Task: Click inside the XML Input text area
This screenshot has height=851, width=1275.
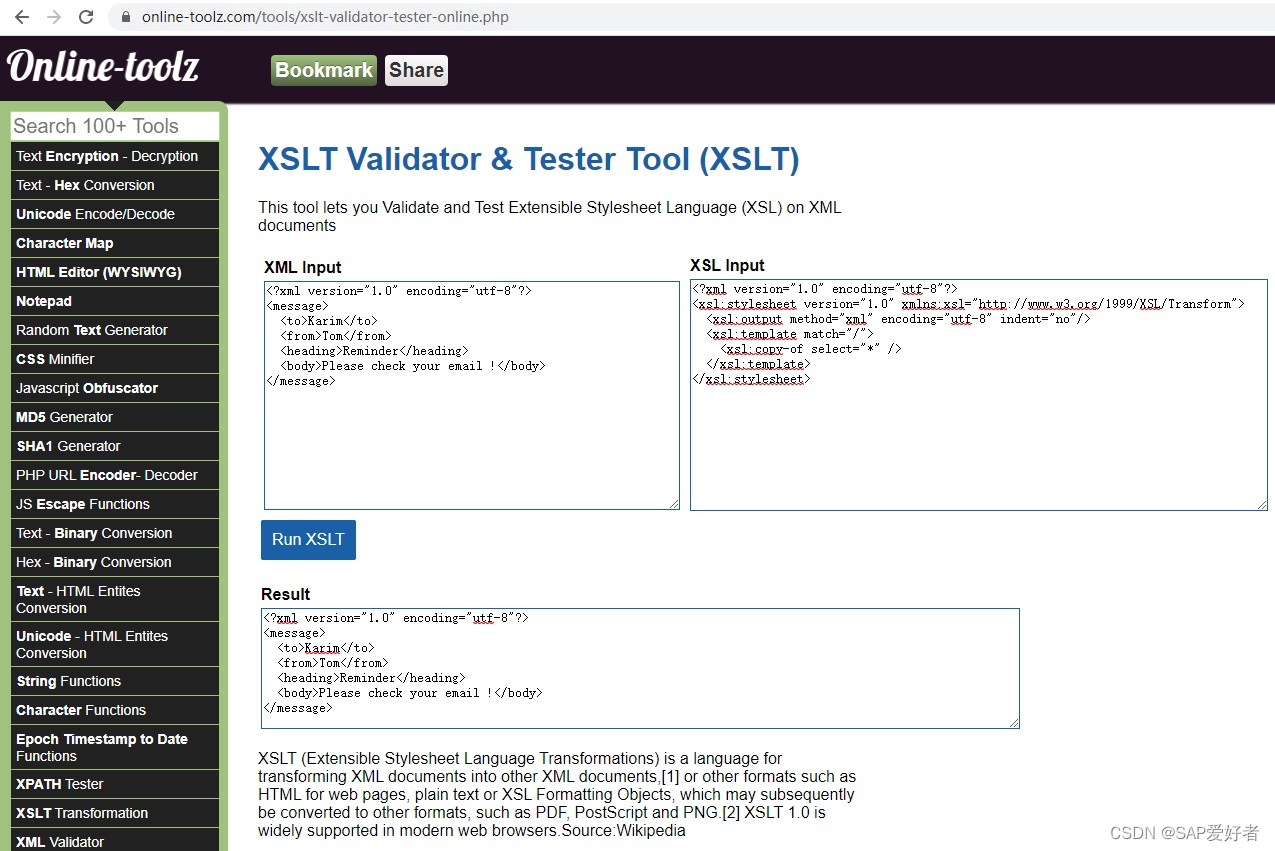Action: click(x=470, y=395)
